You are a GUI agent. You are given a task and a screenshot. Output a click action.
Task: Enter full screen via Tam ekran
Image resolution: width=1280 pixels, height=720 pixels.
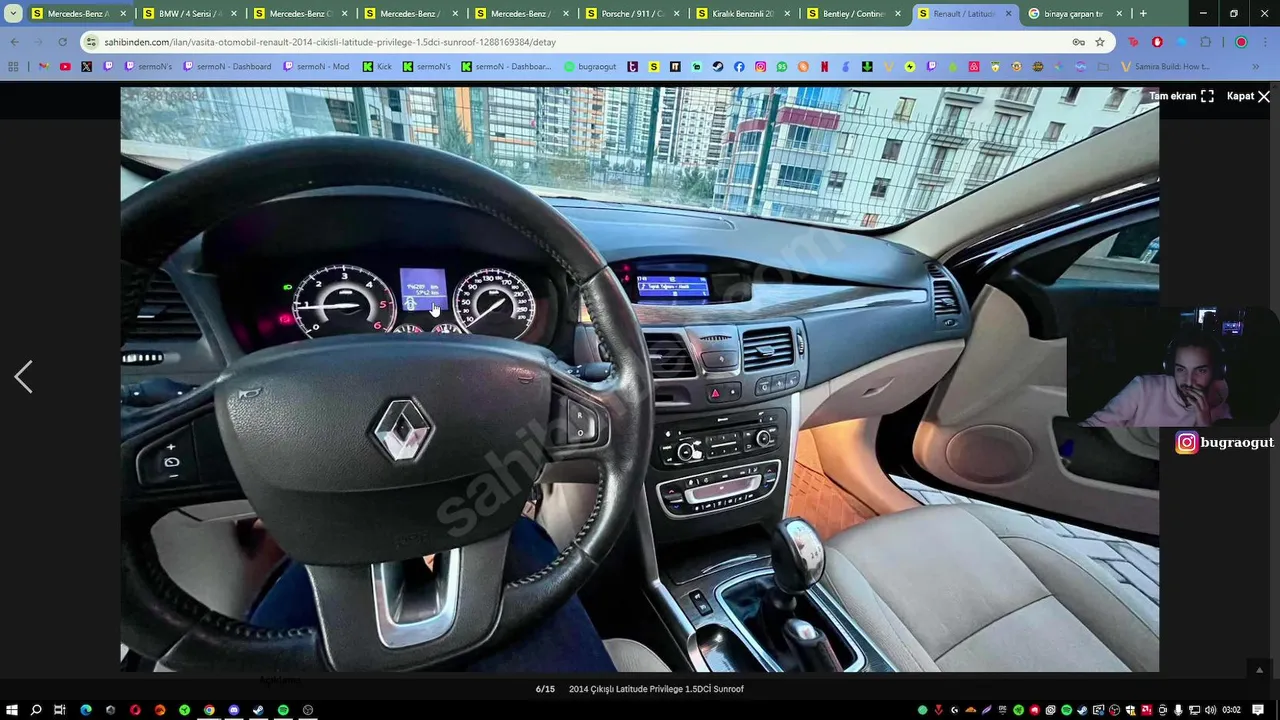[x=1181, y=96]
